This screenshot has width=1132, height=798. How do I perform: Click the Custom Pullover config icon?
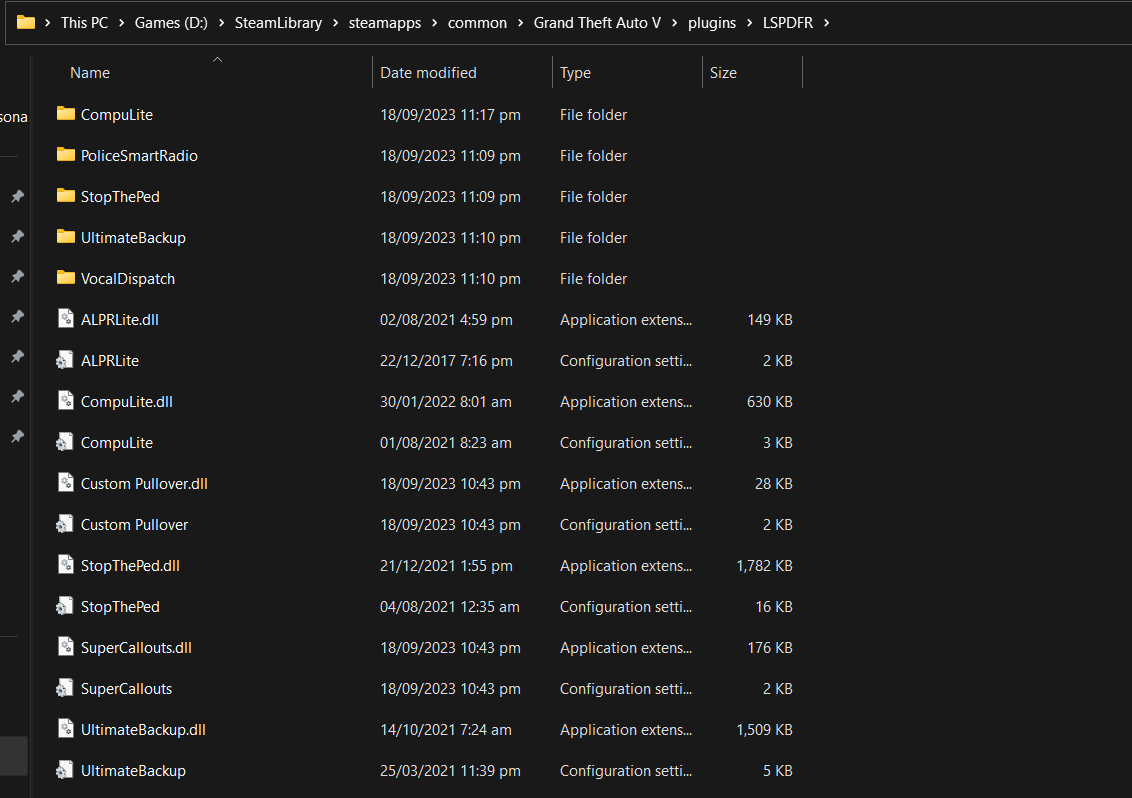click(x=65, y=524)
